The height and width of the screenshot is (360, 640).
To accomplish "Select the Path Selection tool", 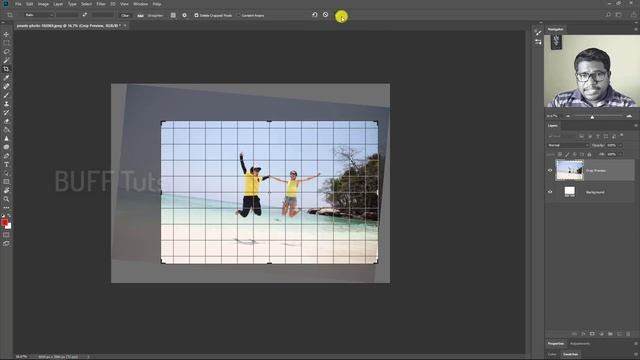I will [x=6, y=173].
